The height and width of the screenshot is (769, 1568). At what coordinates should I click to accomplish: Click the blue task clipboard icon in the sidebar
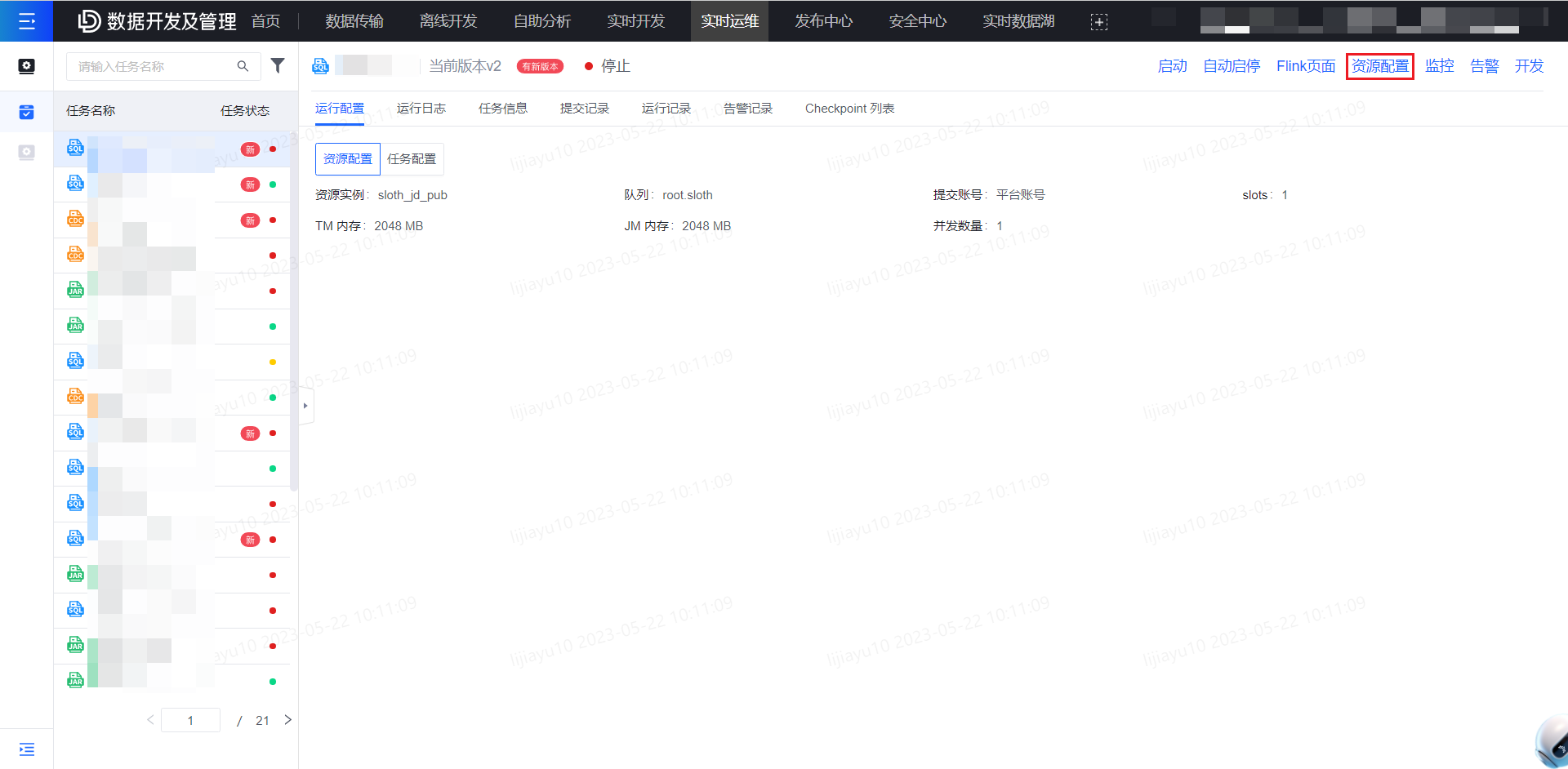(x=26, y=112)
